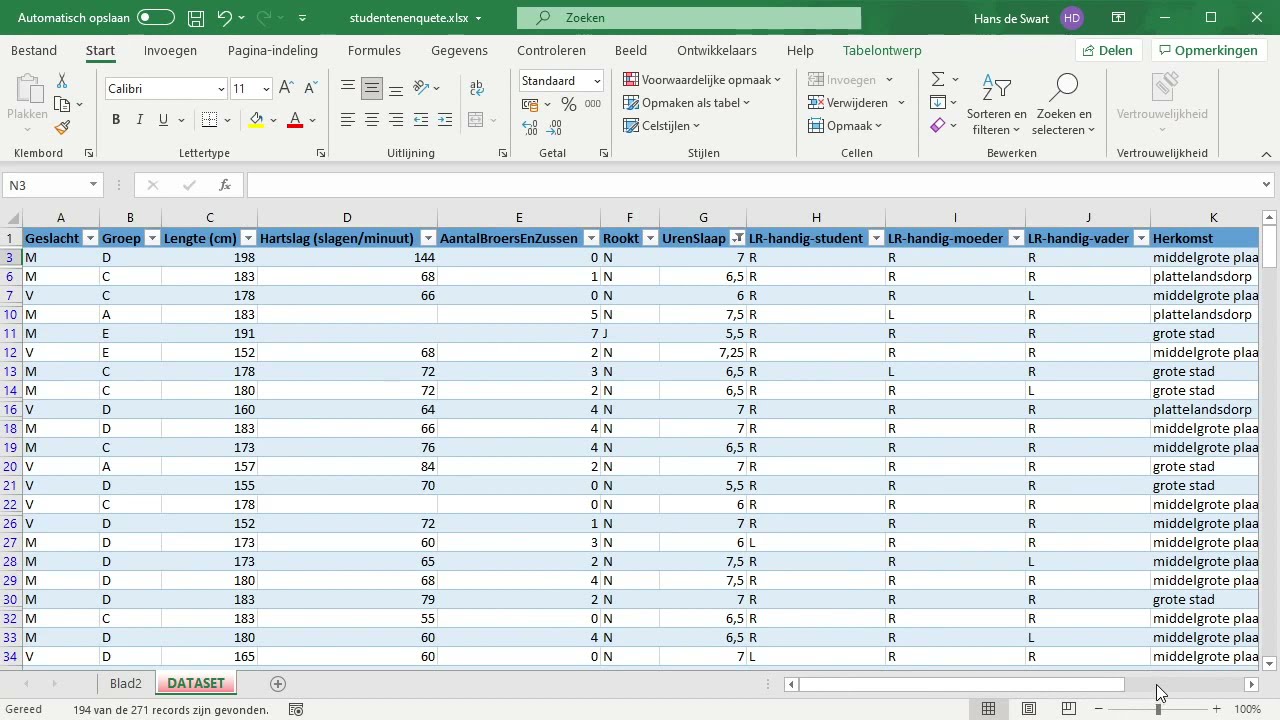Click the Cut scissors icon

point(62,81)
